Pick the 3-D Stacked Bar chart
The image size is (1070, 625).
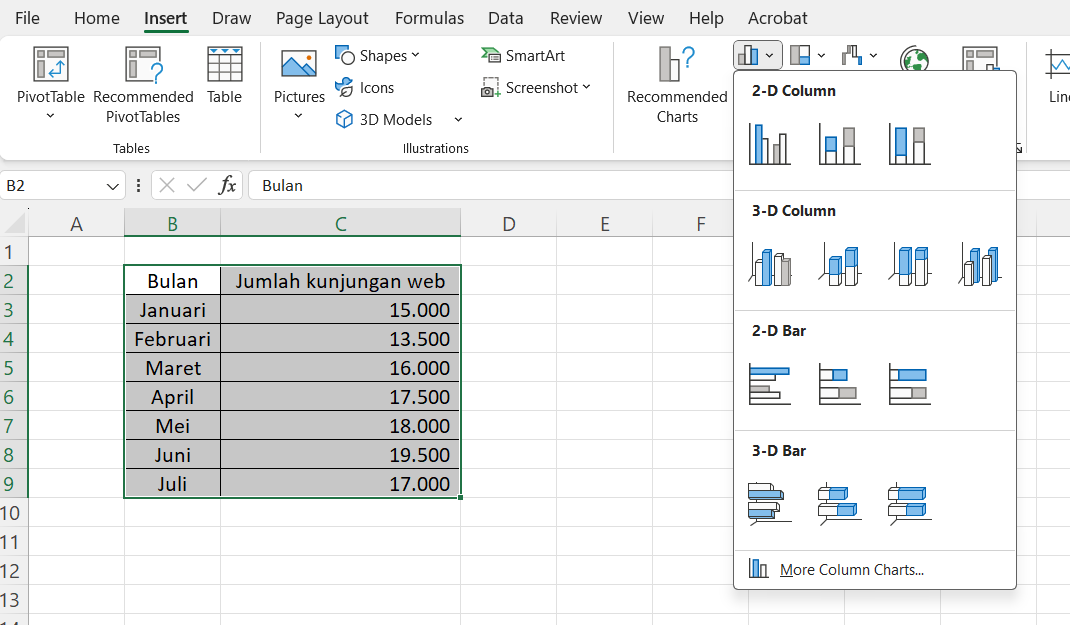pos(839,504)
